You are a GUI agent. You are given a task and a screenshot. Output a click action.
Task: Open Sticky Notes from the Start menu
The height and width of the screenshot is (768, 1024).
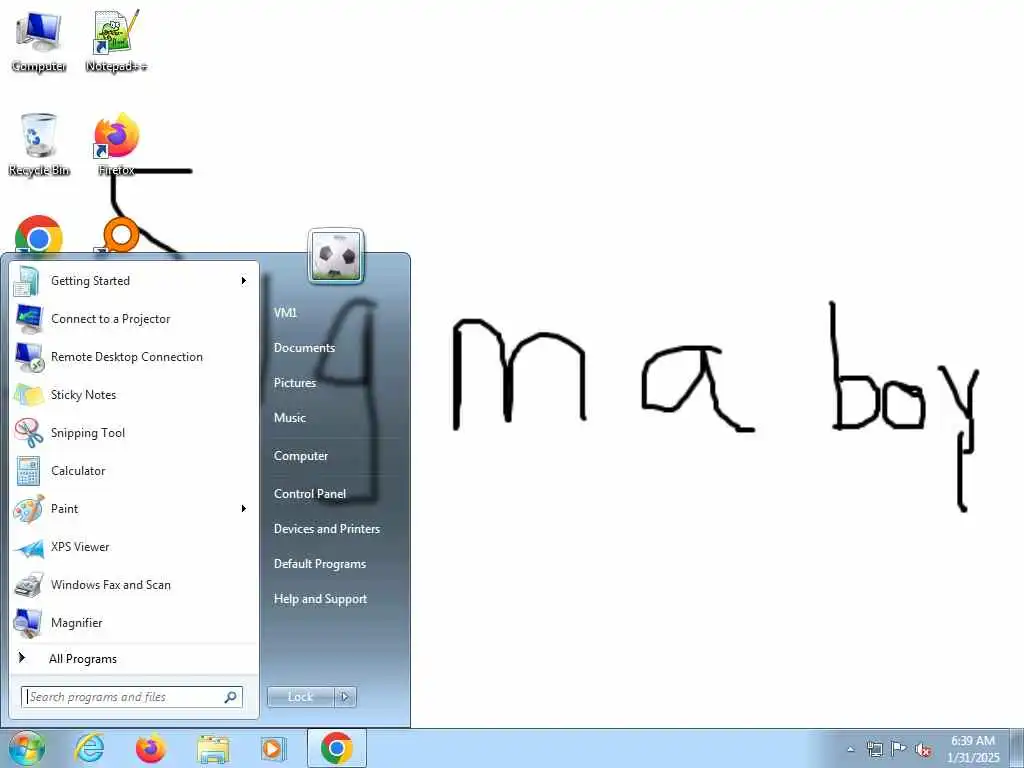[133, 394]
